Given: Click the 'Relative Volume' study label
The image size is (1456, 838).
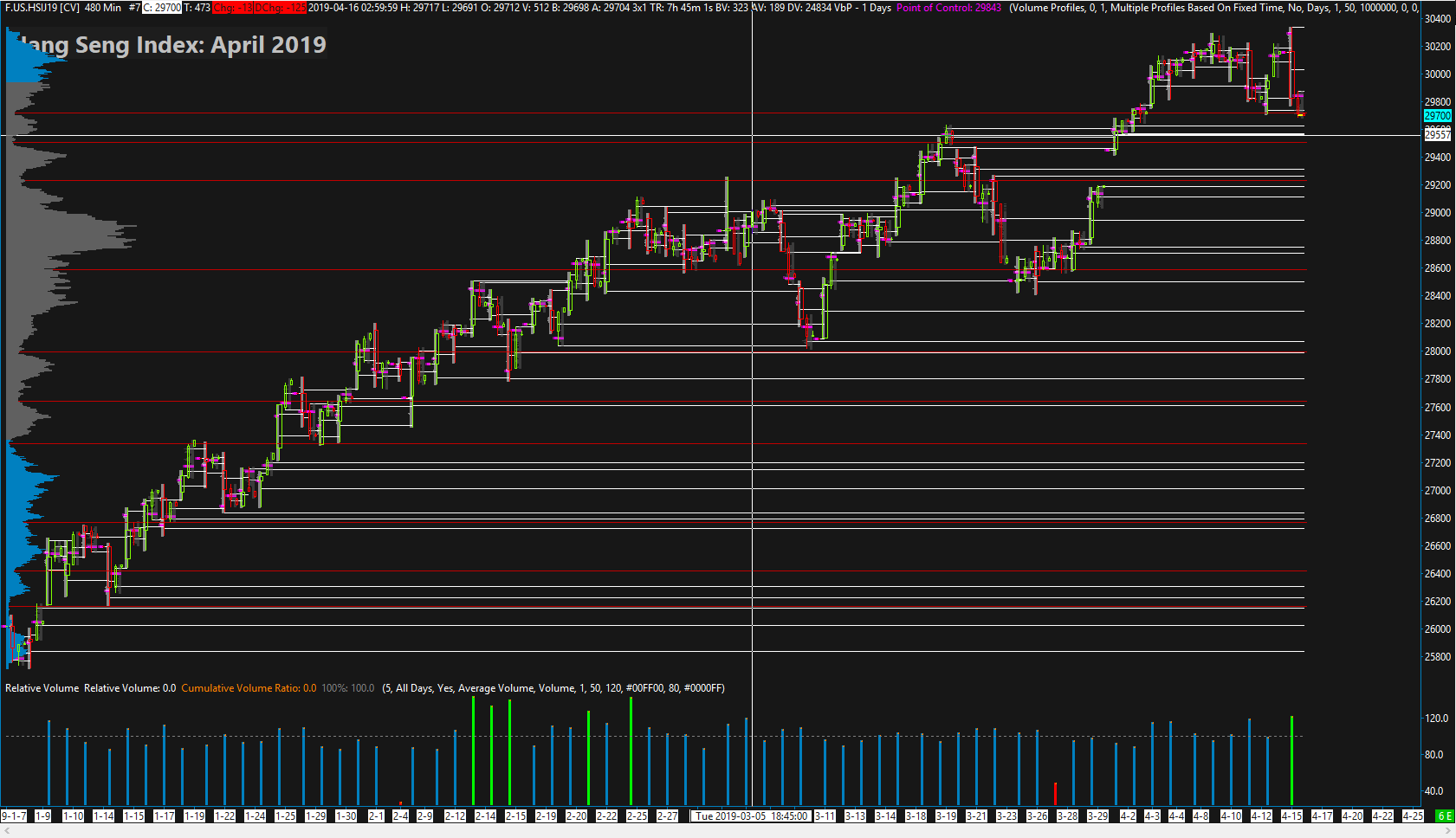Looking at the screenshot, I should click(x=42, y=688).
